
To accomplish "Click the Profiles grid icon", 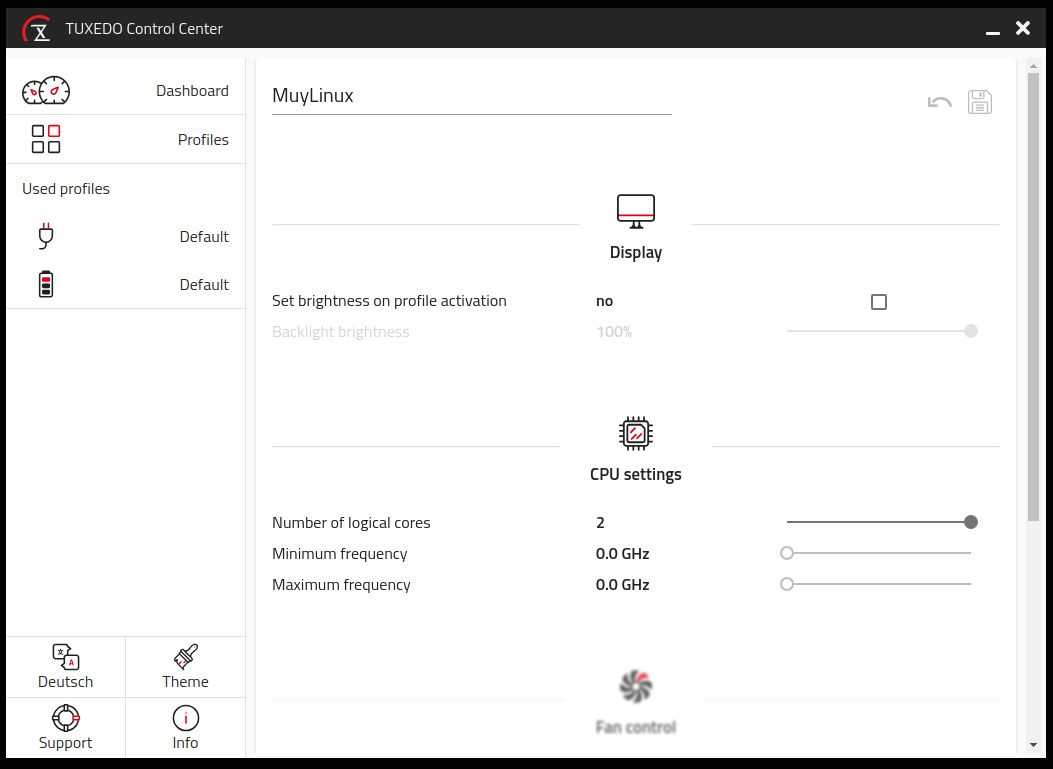I will tap(46, 139).
